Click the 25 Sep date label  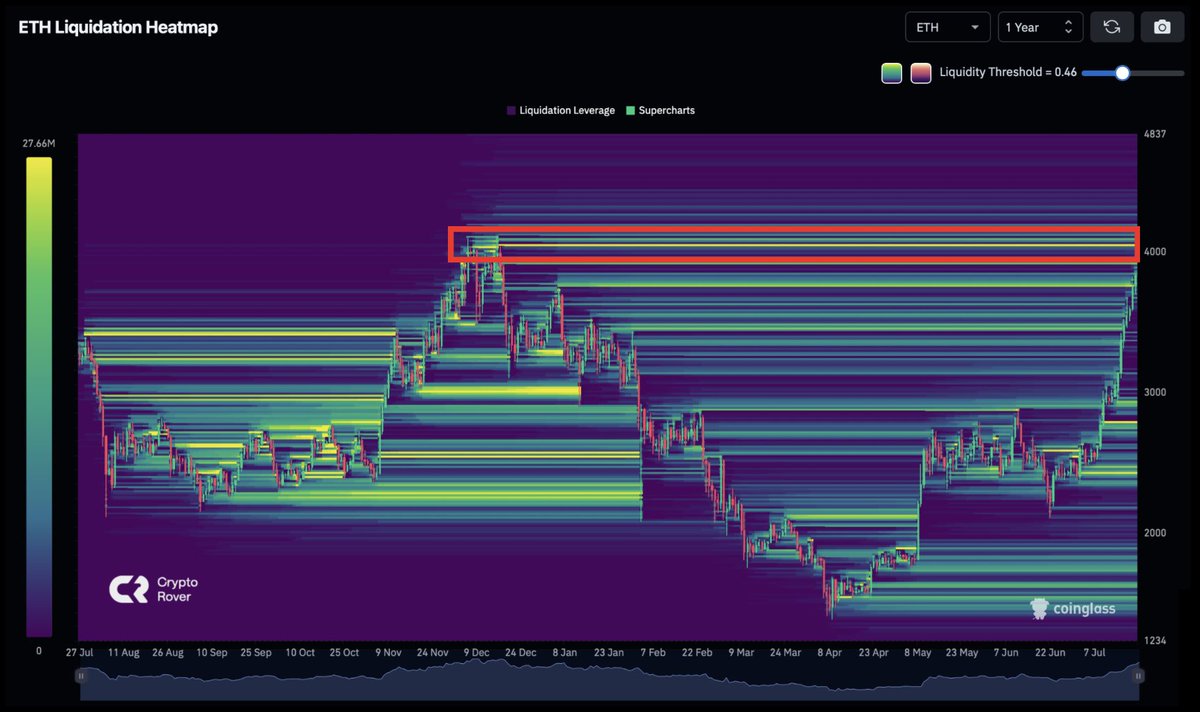[x=255, y=653]
